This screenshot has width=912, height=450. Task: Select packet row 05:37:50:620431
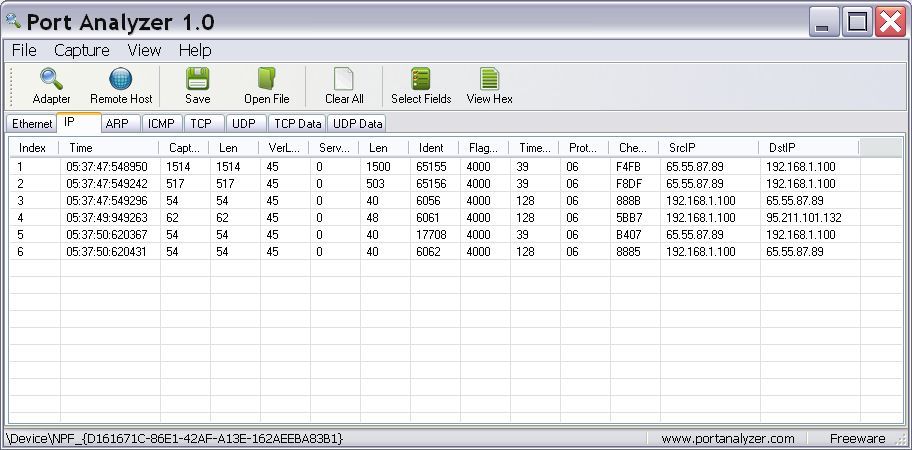[456, 252]
